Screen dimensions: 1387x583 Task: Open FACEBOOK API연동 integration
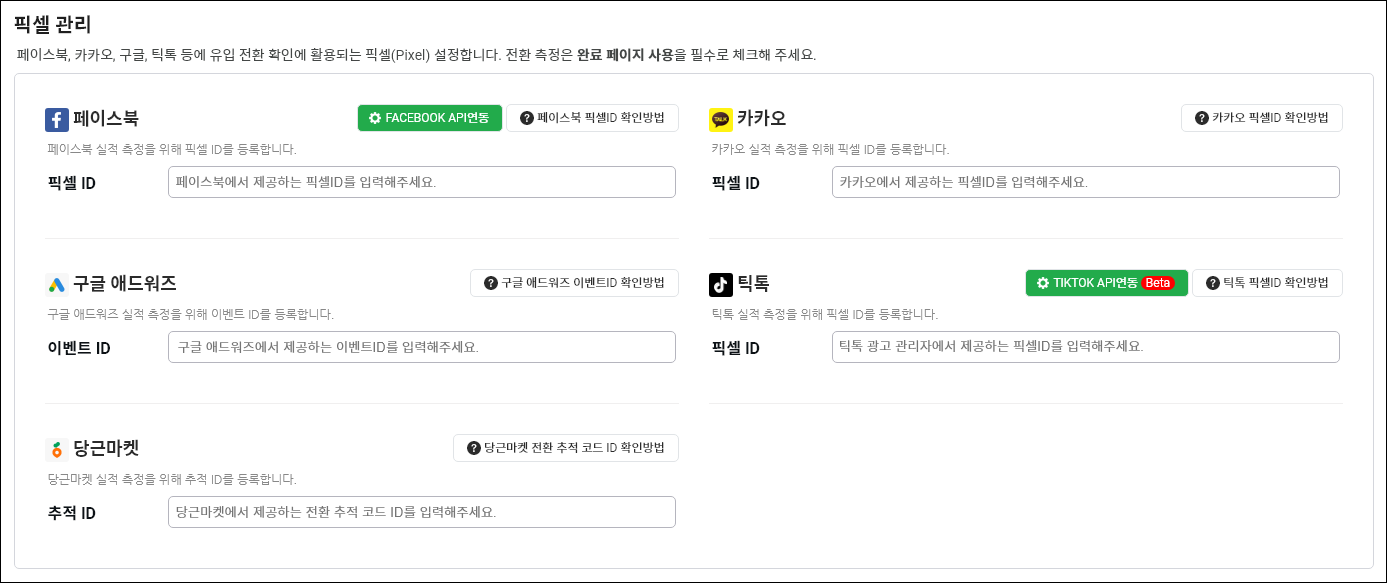coord(429,118)
